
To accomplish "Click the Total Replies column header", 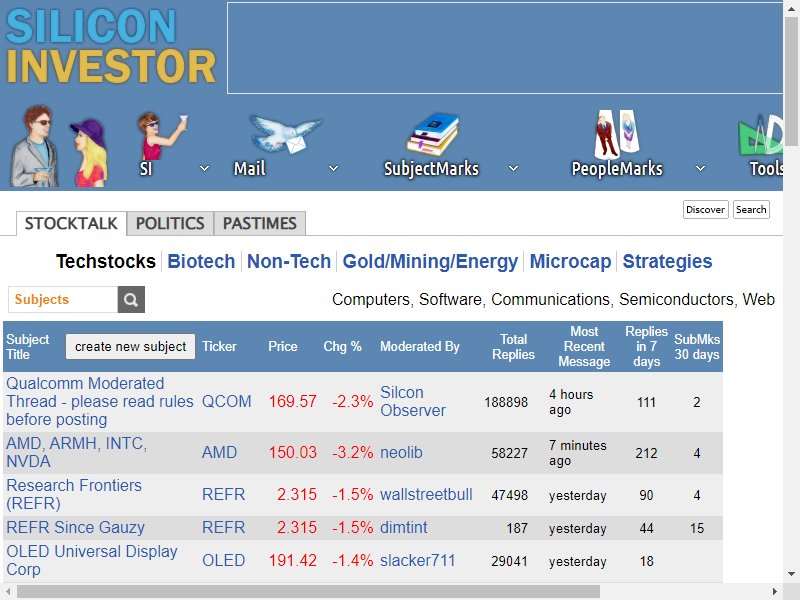I will pos(513,347).
